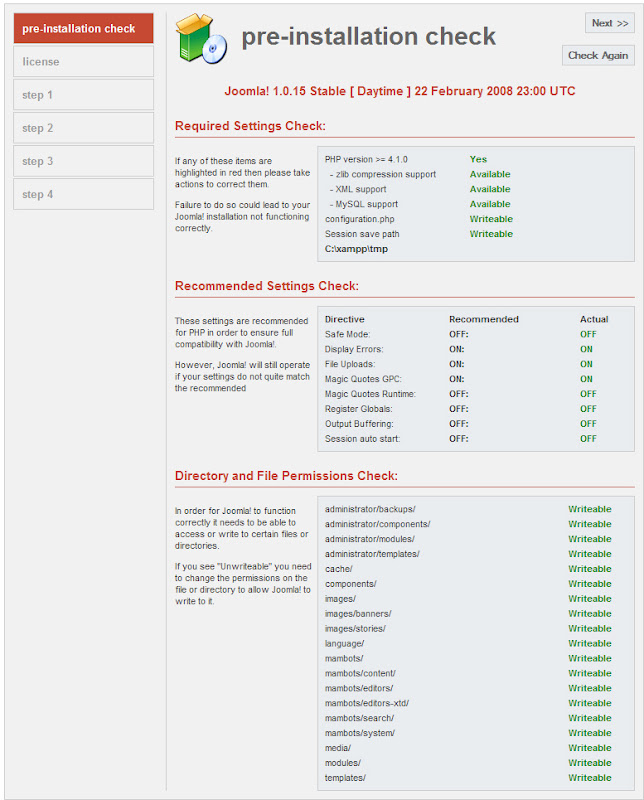Click the actual OFF value for Session auto start
Image resolution: width=644 pixels, height=800 pixels.
[x=588, y=439]
